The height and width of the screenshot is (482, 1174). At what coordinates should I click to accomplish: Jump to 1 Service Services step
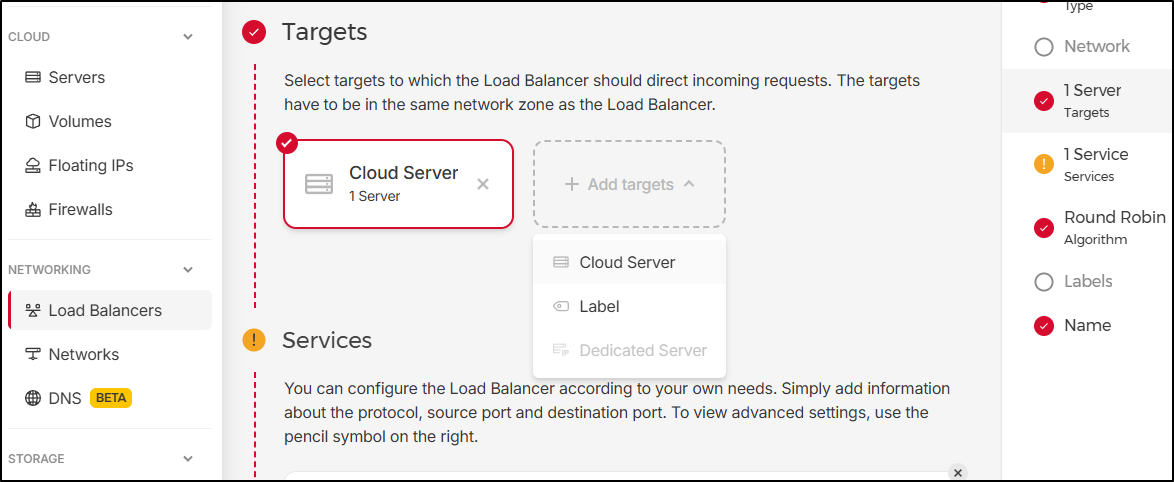point(1095,164)
